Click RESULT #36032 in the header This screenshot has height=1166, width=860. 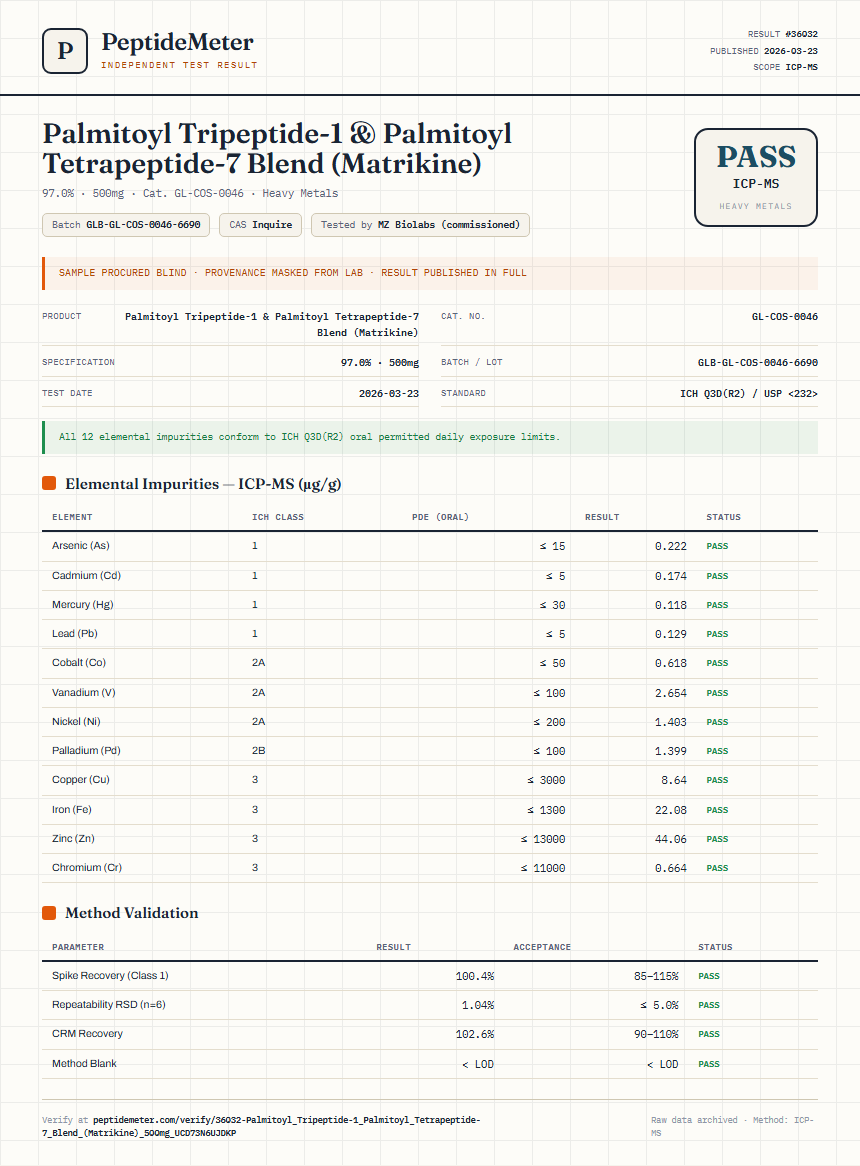(783, 34)
